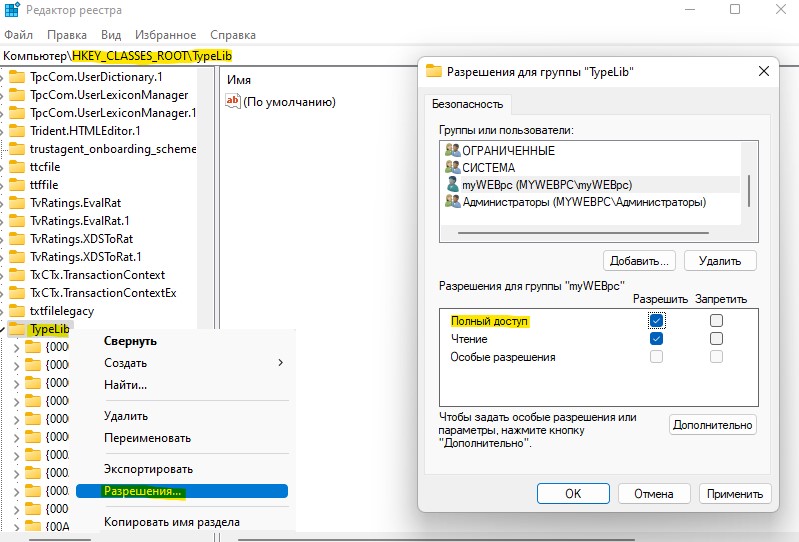The height and width of the screenshot is (542, 799).
Task: Open the Файл menu
Action: pos(18,35)
